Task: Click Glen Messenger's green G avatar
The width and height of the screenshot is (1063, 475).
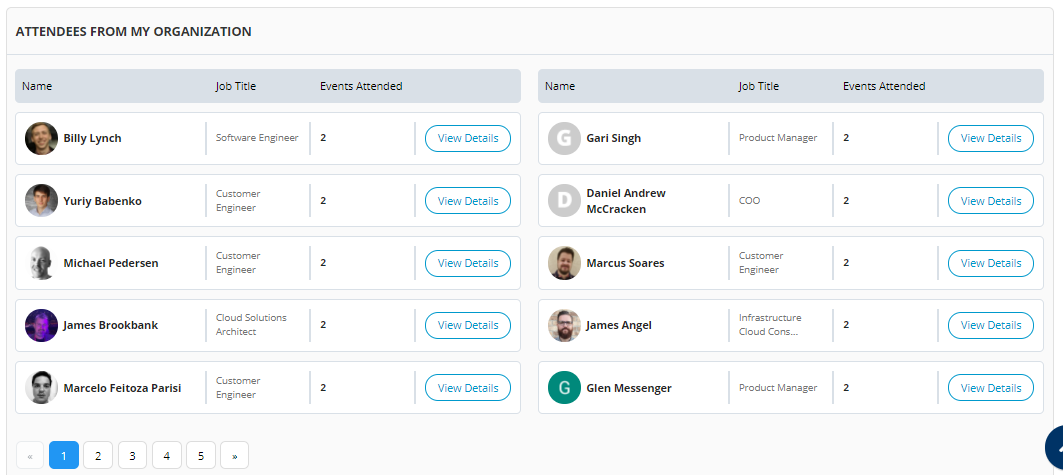Action: click(564, 388)
